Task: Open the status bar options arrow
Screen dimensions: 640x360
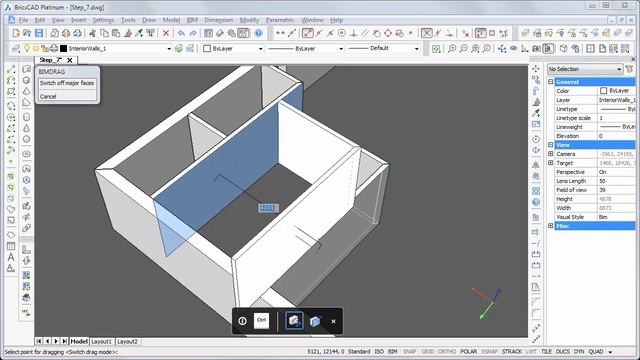Action: coord(611,352)
